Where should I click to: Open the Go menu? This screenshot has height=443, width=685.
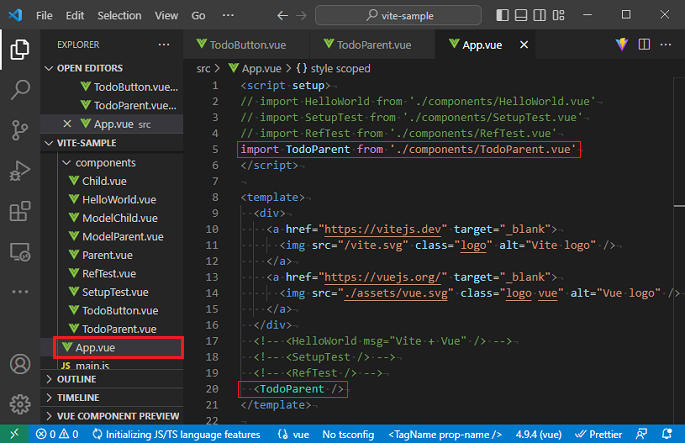point(198,16)
